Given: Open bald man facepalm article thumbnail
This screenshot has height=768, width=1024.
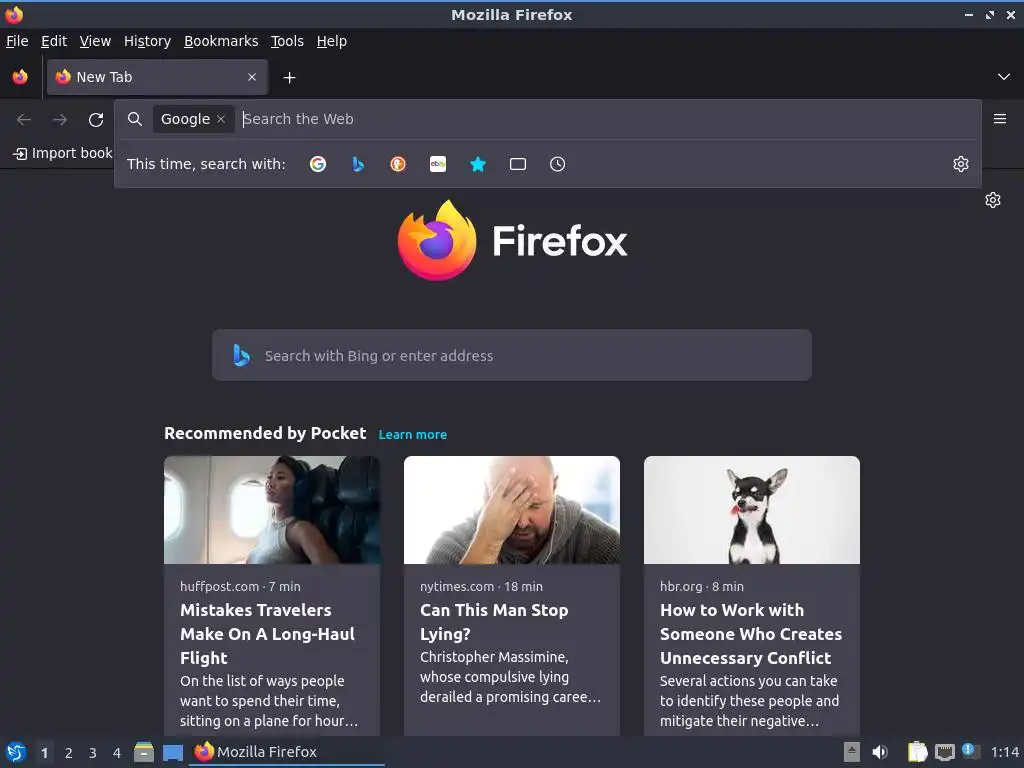Looking at the screenshot, I should click(512, 509).
